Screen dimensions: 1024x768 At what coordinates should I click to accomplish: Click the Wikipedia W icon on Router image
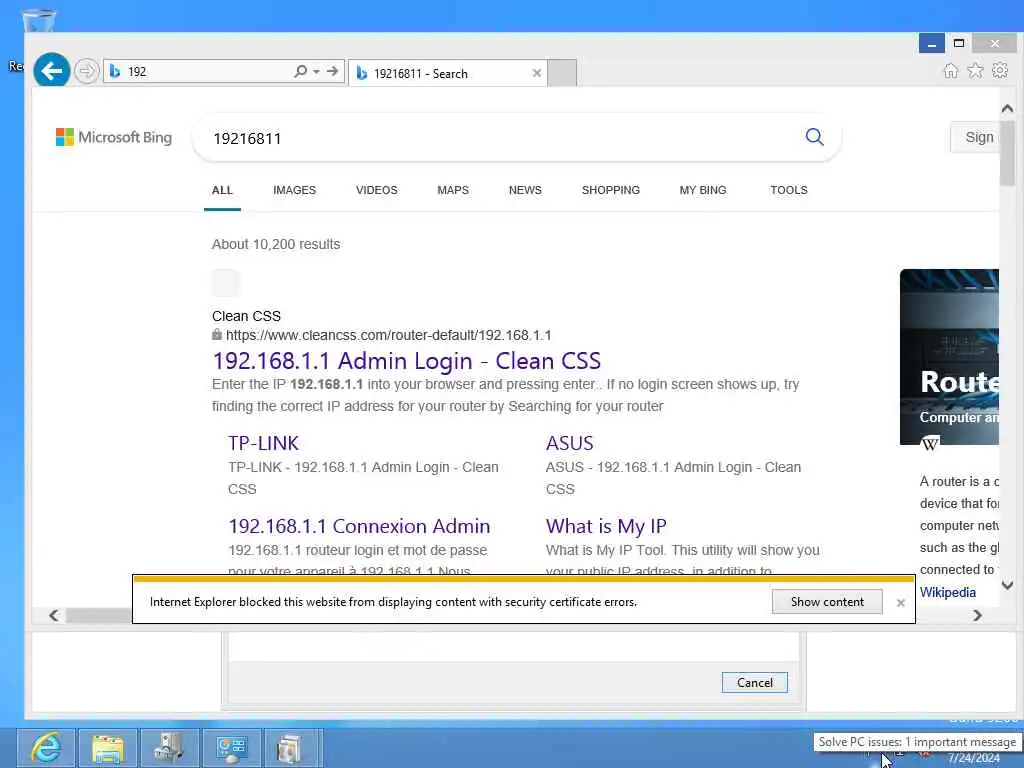(x=930, y=443)
